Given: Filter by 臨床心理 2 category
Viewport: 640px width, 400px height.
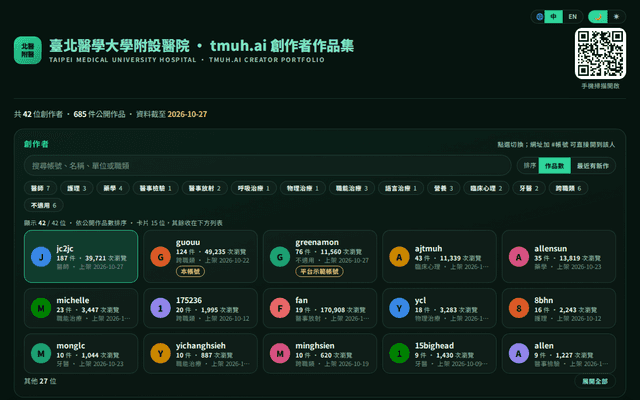Looking at the screenshot, I should 486,188.
